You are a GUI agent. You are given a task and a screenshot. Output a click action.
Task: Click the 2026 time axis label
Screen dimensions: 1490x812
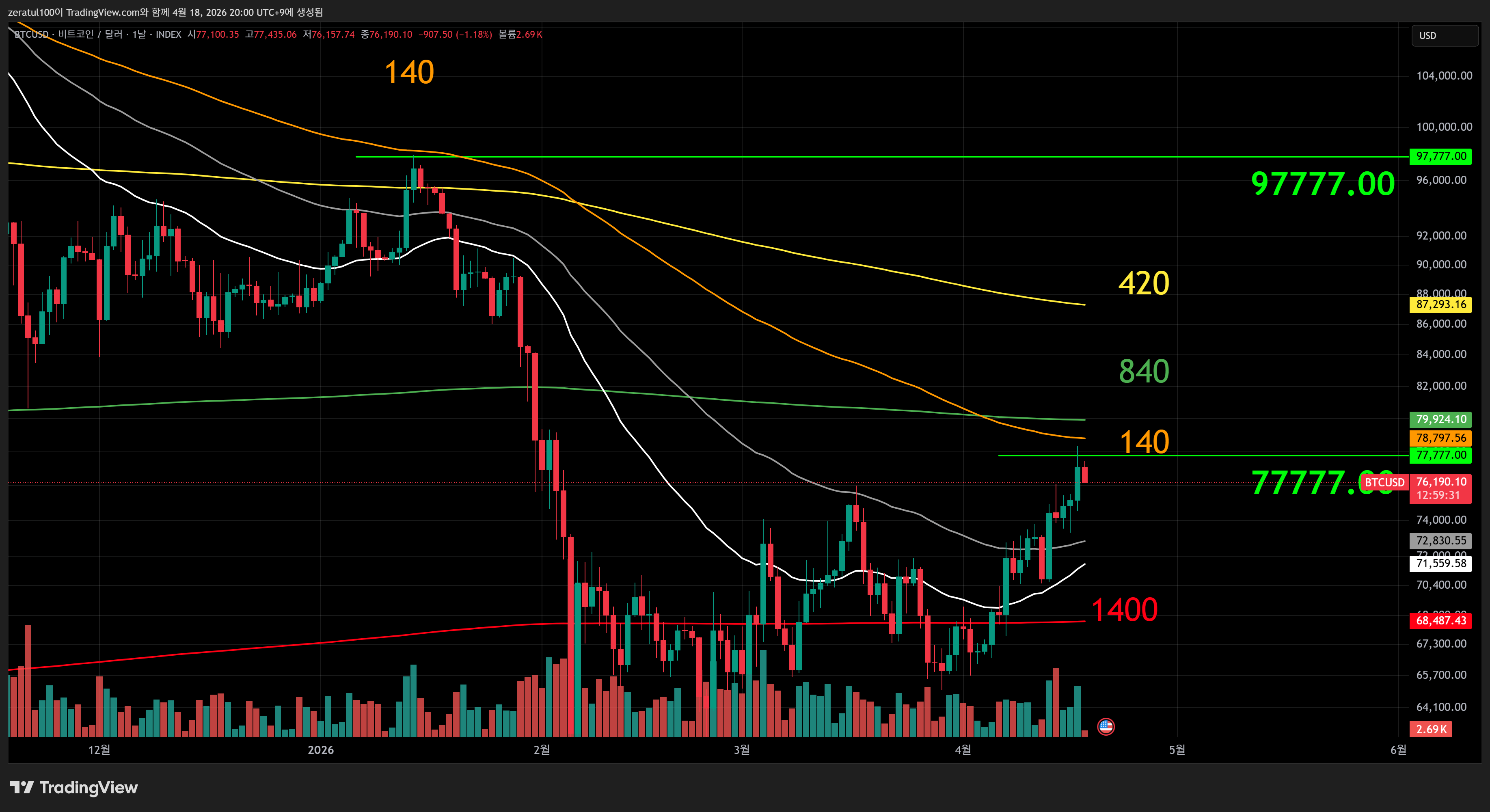coord(320,750)
